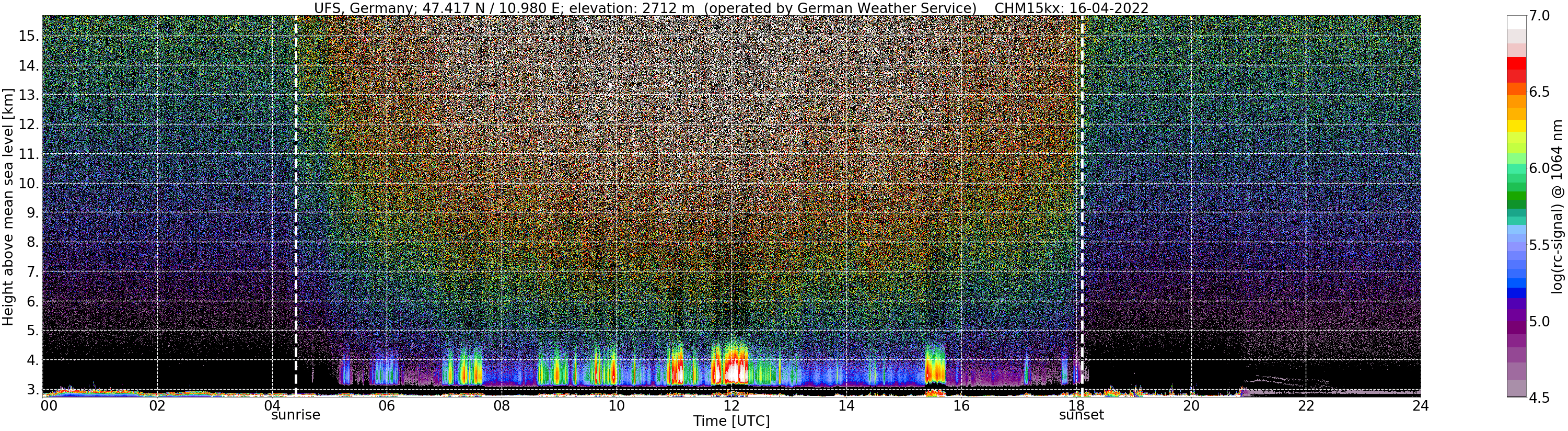The image size is (1568, 431).
Task: Click the "Height above mean sea level [km]" label
Action: 8,206
